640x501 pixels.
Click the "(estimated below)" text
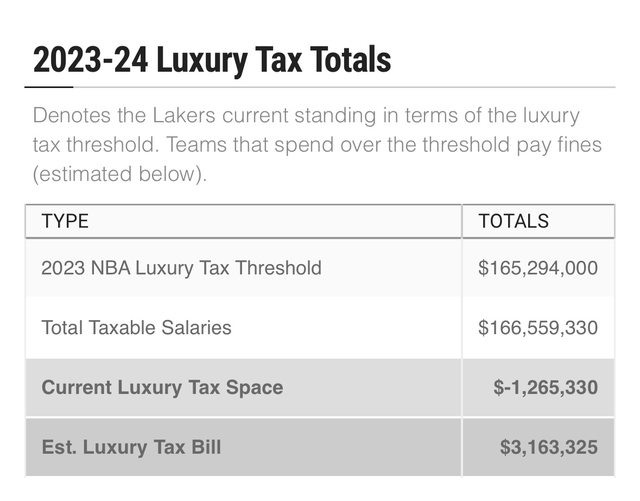pos(116,174)
